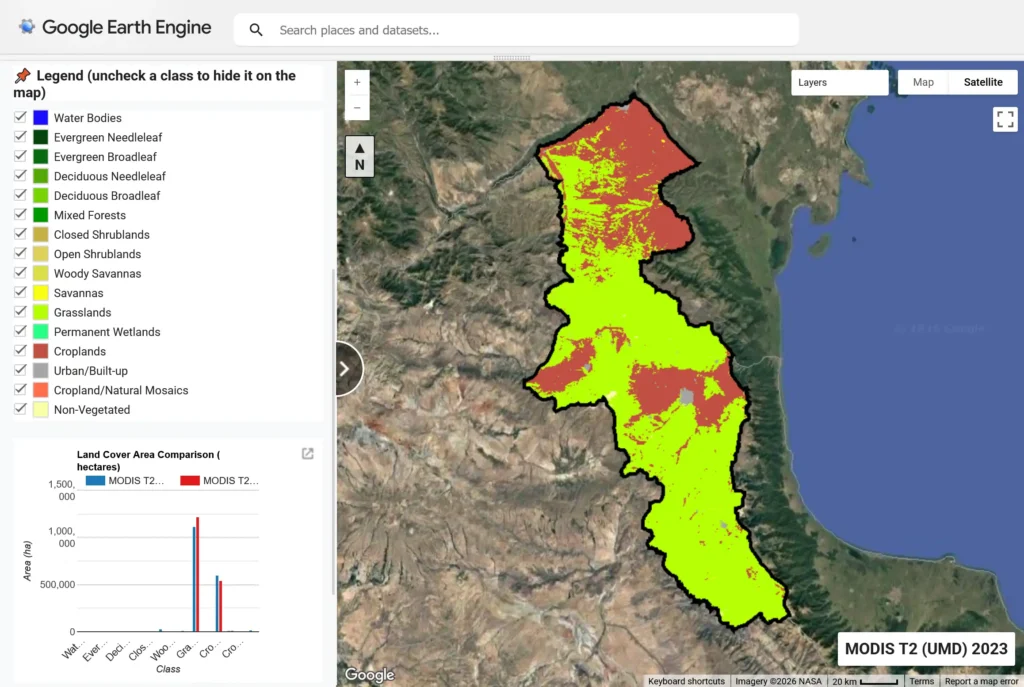Image resolution: width=1024 pixels, height=687 pixels.
Task: Click the Land Cover Area Comparison chart title
Action: [148, 460]
